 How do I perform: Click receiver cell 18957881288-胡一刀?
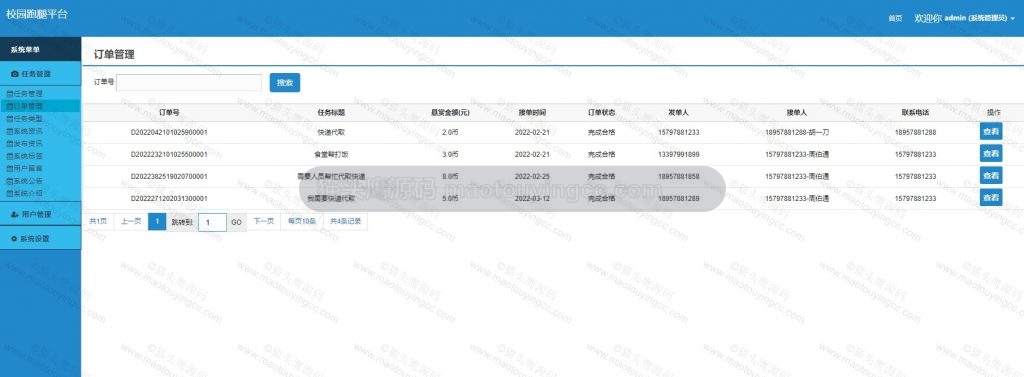[797, 133]
